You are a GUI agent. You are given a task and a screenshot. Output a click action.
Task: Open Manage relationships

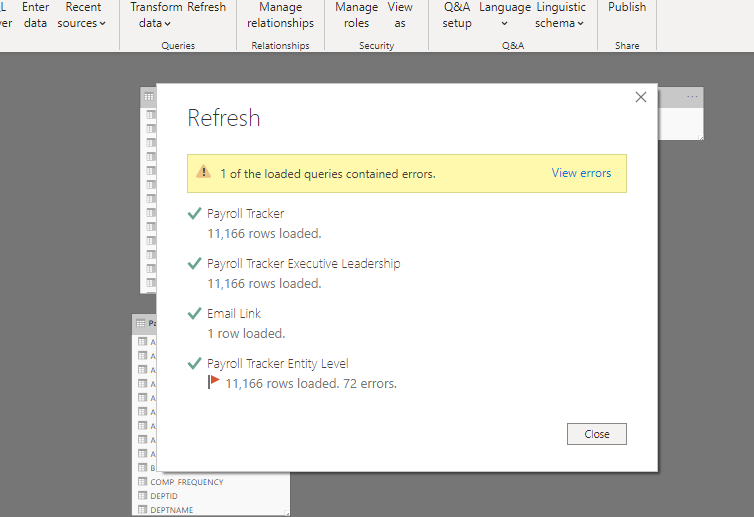pyautogui.click(x=280, y=15)
